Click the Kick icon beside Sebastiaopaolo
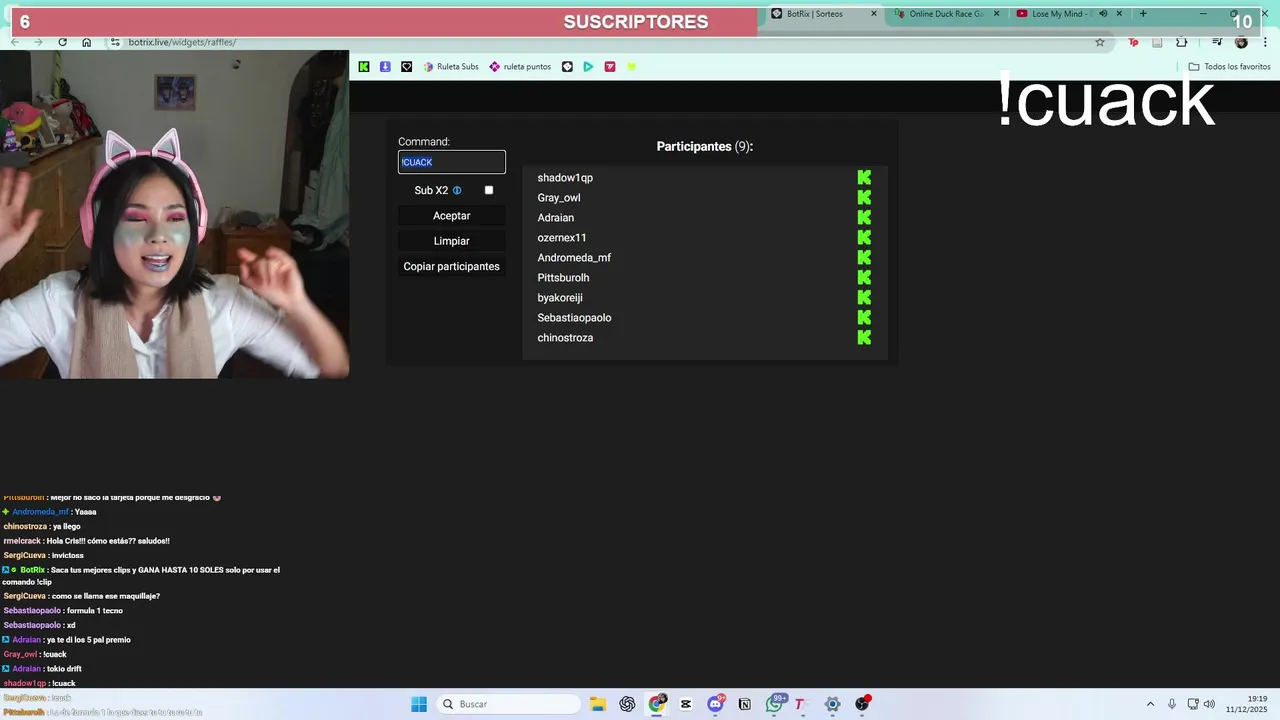Image resolution: width=1280 pixels, height=720 pixels. pos(864,317)
